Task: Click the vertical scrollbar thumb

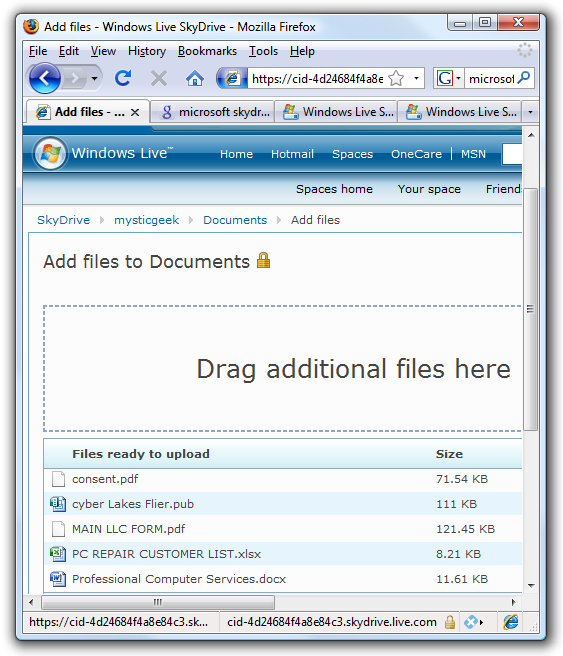Action: click(x=530, y=310)
